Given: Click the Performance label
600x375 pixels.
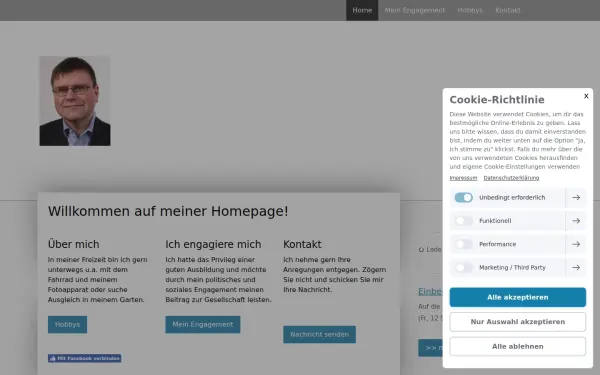Looking at the screenshot, I should click(x=497, y=244).
